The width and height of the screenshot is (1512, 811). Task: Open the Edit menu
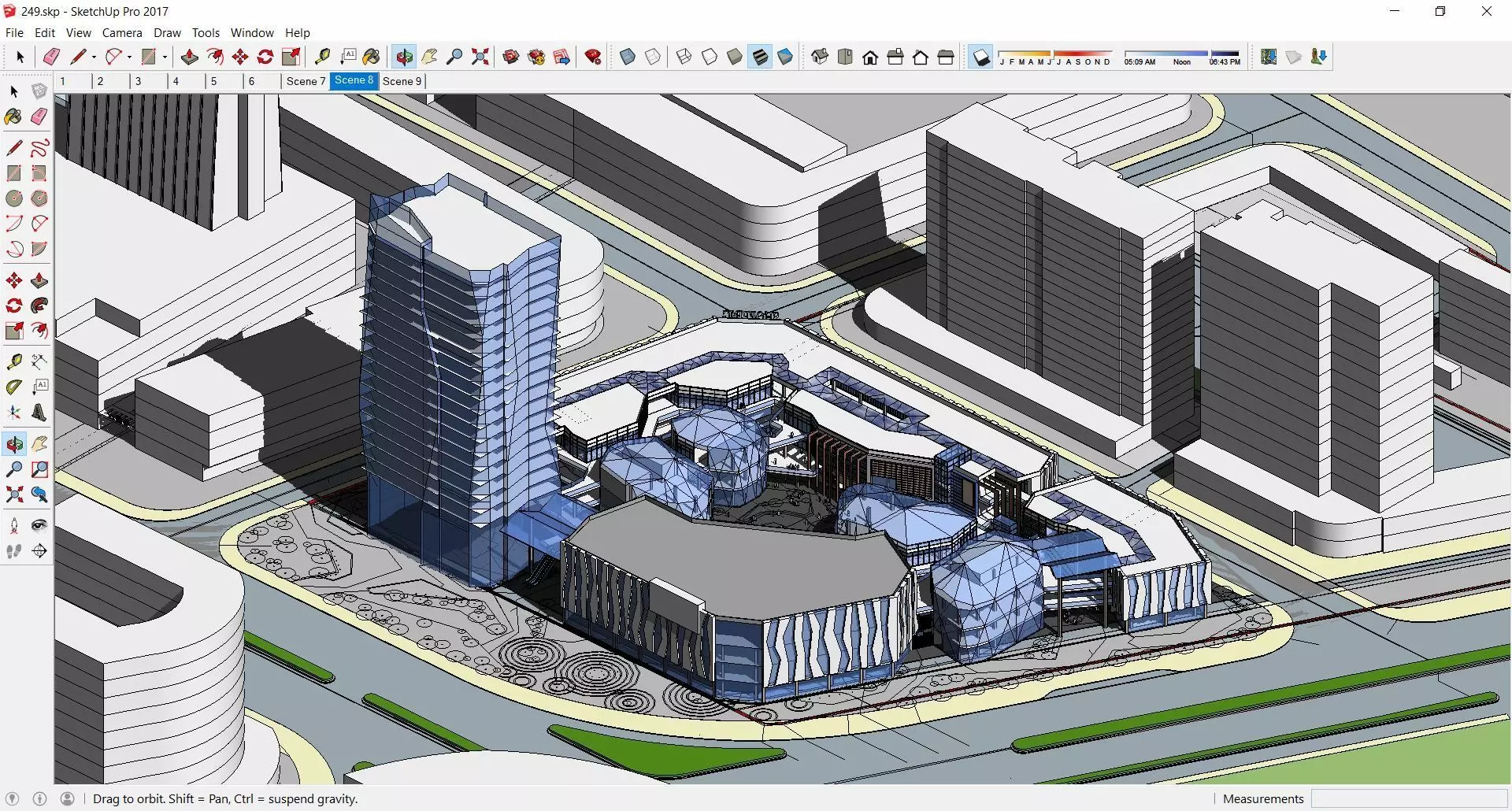(x=45, y=33)
